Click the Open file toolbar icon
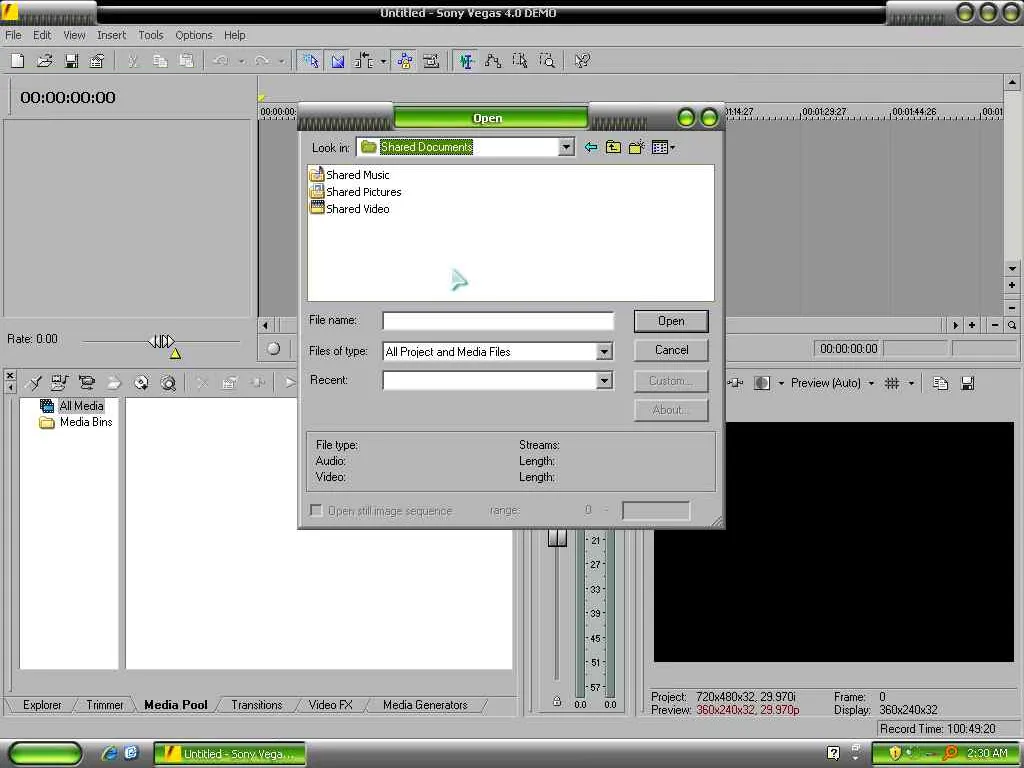Viewport: 1024px width, 768px height. [x=44, y=61]
